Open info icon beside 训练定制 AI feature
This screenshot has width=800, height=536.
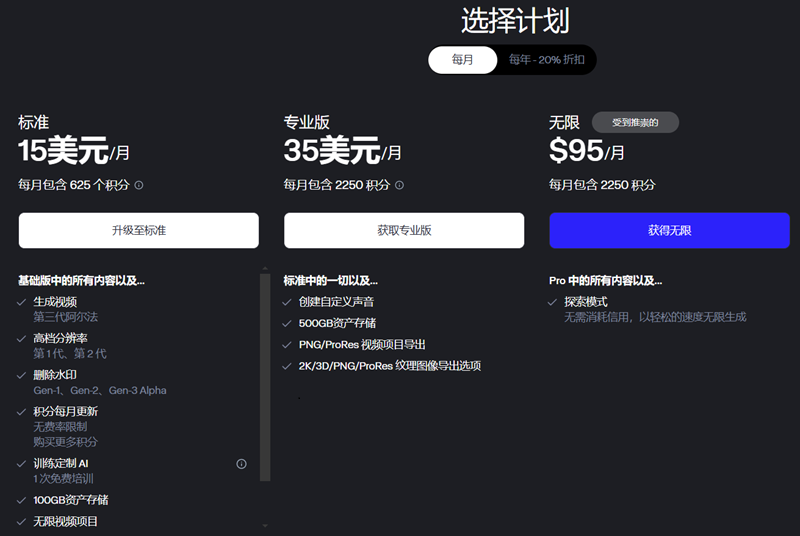tap(241, 464)
